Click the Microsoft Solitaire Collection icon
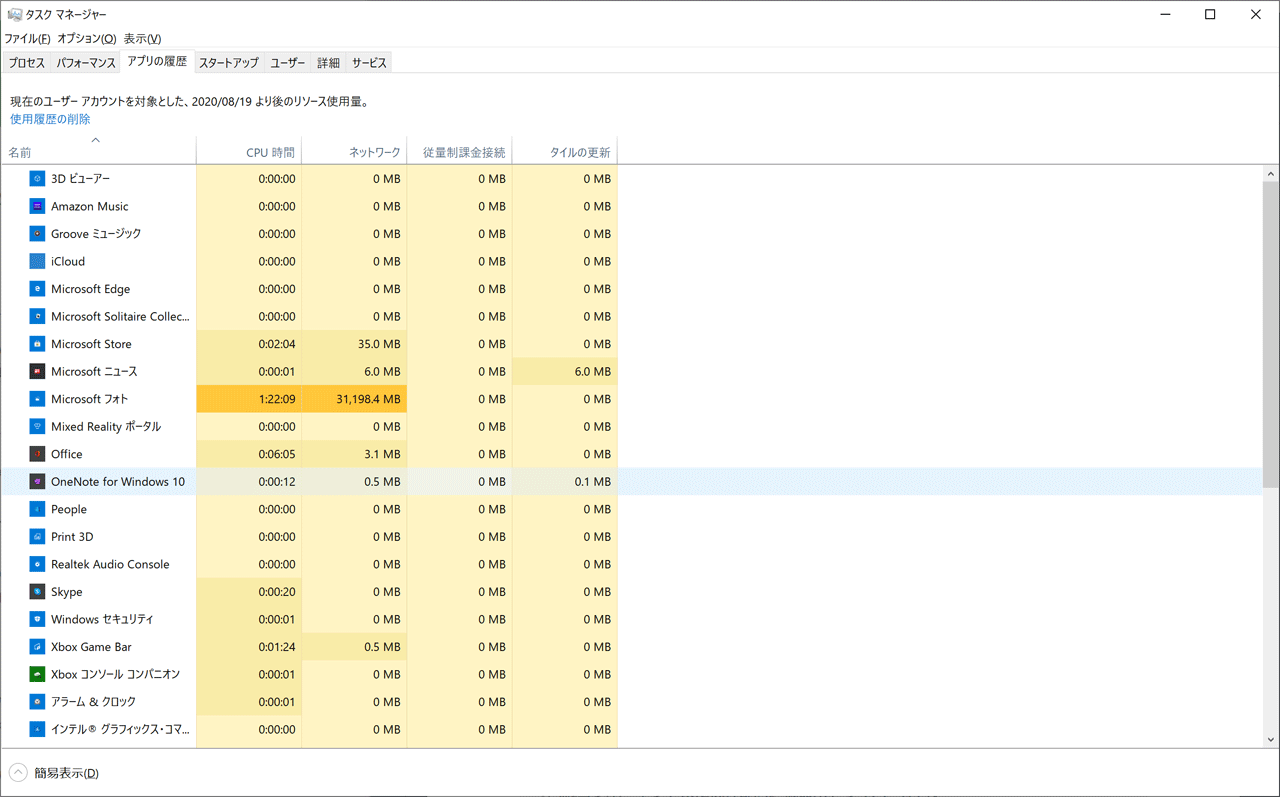 pyautogui.click(x=37, y=316)
